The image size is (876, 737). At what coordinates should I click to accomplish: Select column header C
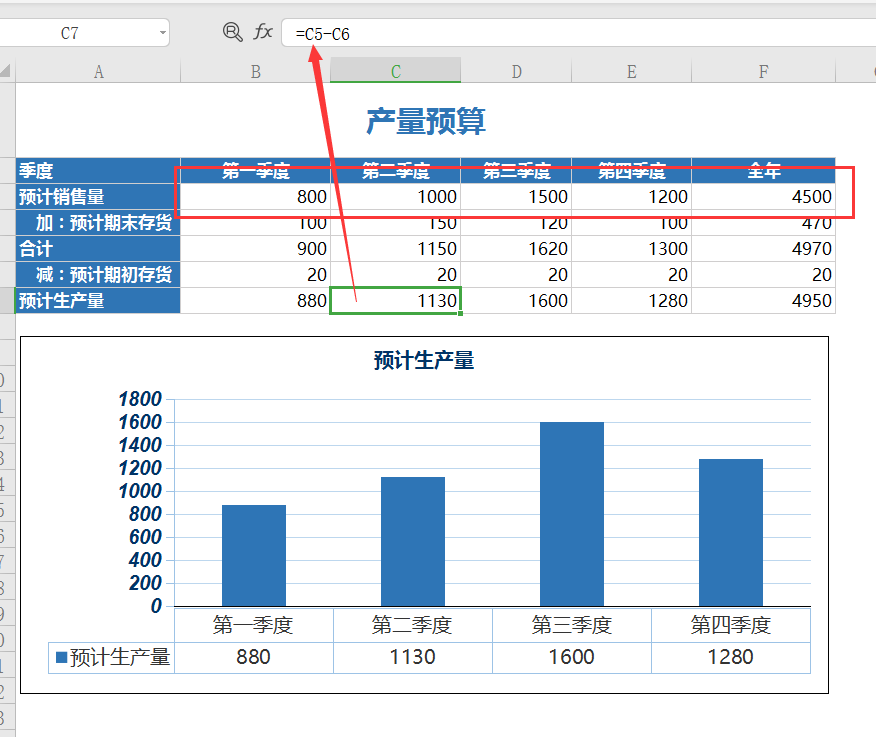coord(394,71)
